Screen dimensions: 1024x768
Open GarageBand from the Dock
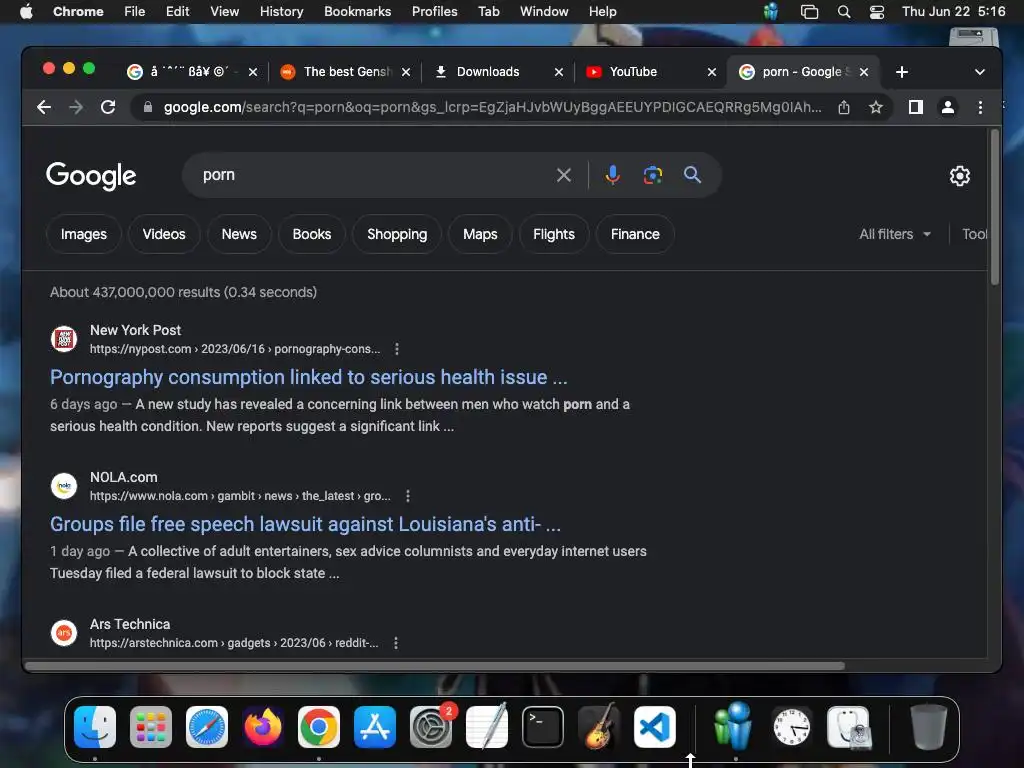click(599, 727)
